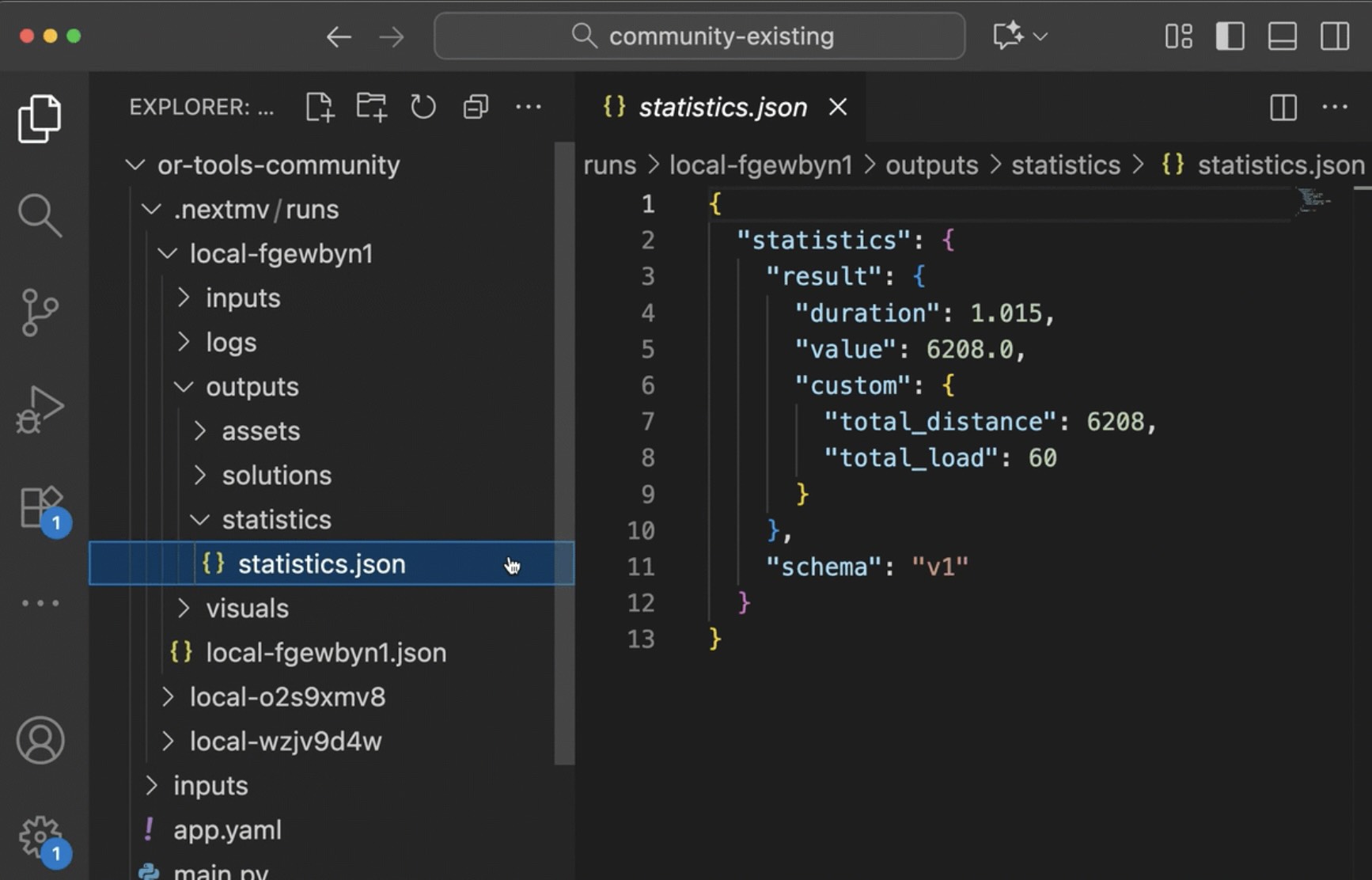The width and height of the screenshot is (1372, 880).
Task: Click the "total_distance" key in editor
Action: 940,421
